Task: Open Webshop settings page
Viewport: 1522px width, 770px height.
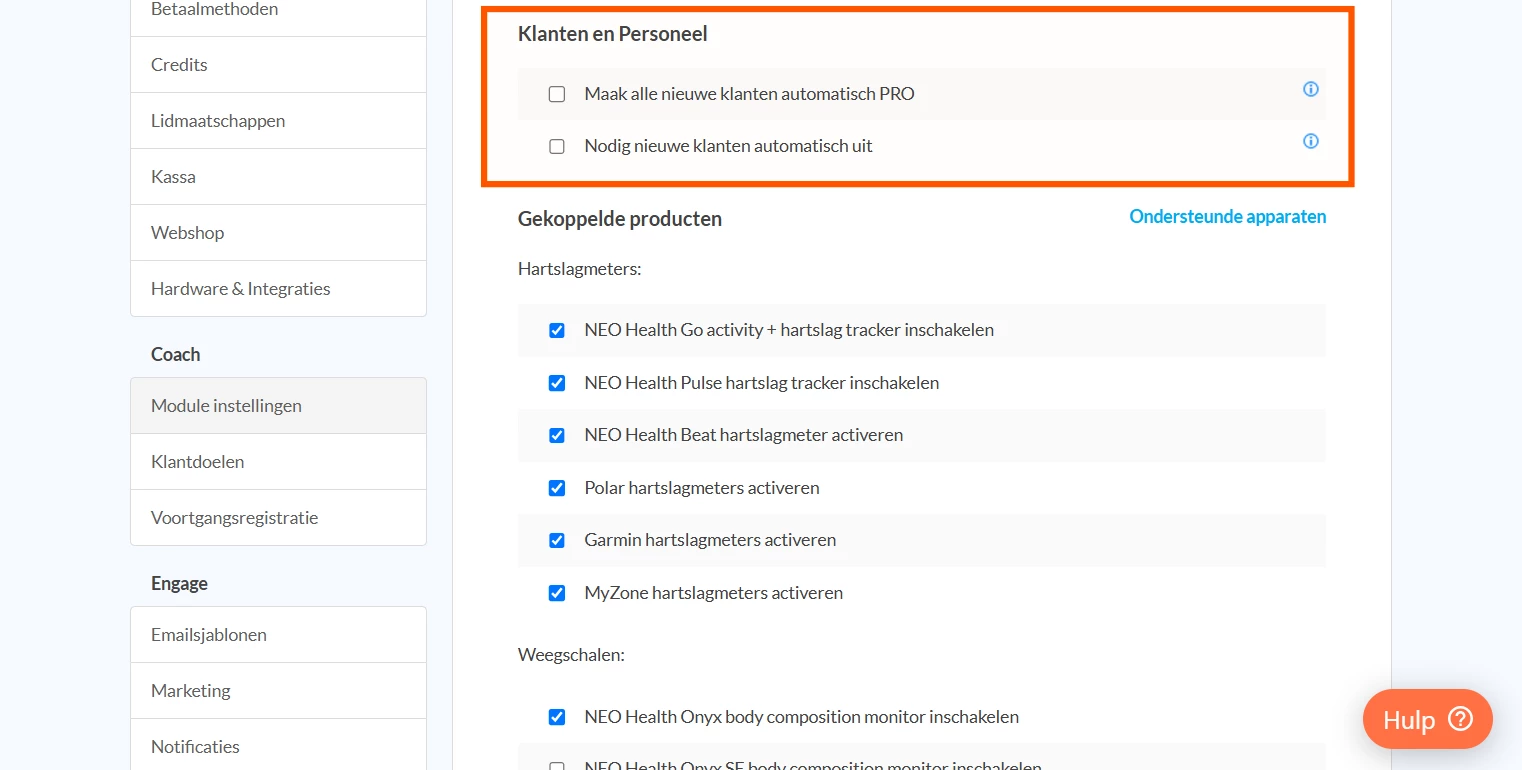Action: (187, 233)
